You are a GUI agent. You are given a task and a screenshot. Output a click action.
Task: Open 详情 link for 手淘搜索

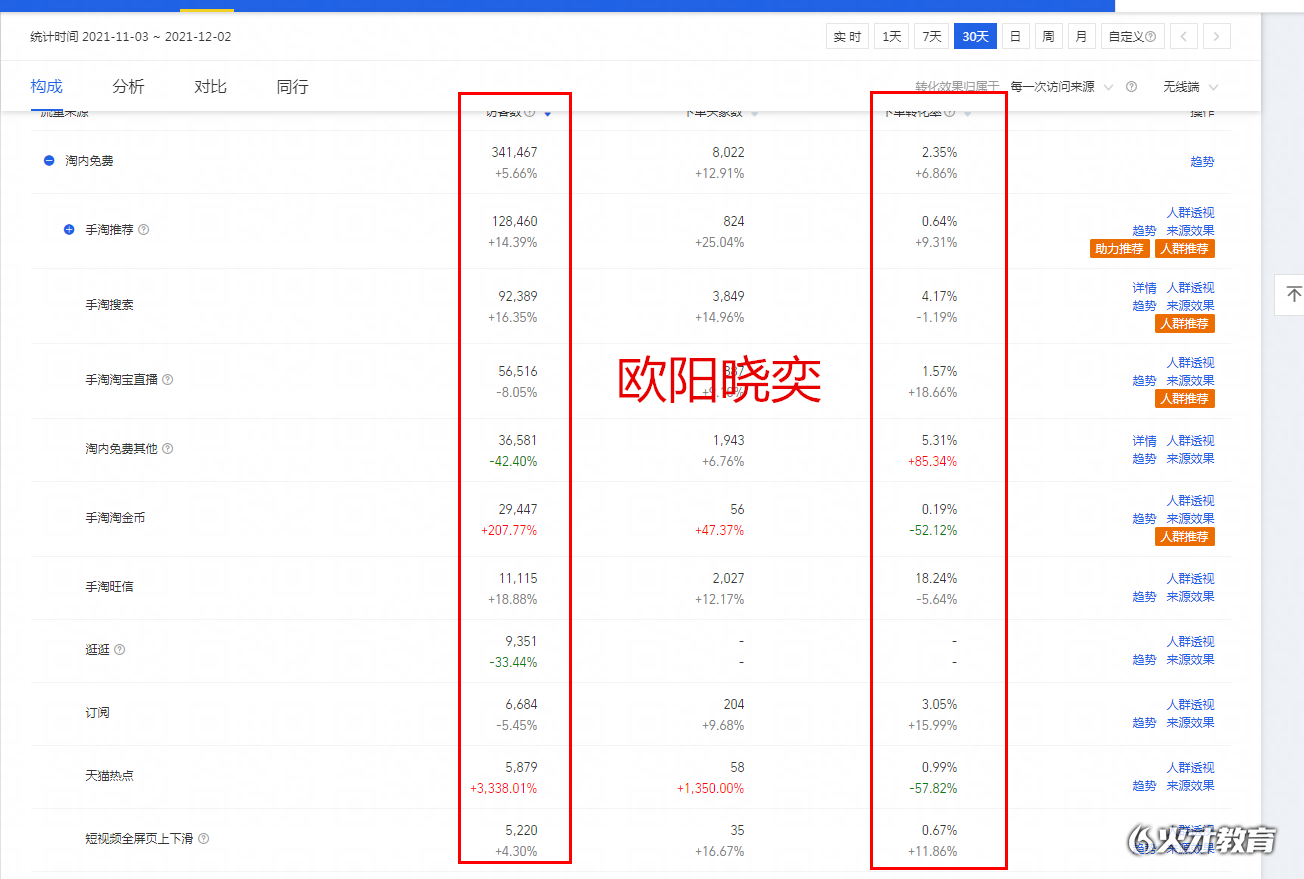click(1144, 288)
